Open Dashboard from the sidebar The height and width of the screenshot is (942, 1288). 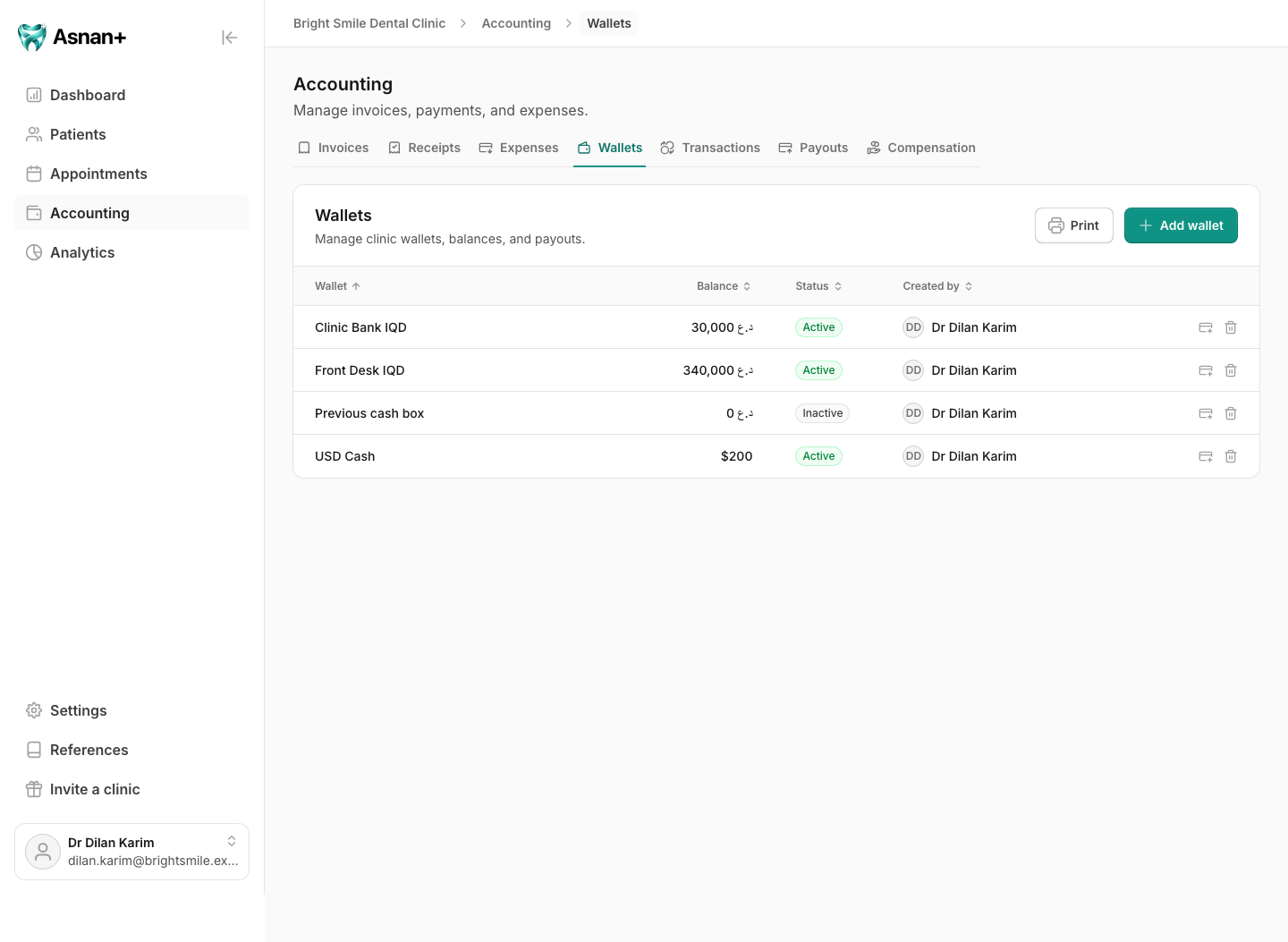[x=131, y=95]
